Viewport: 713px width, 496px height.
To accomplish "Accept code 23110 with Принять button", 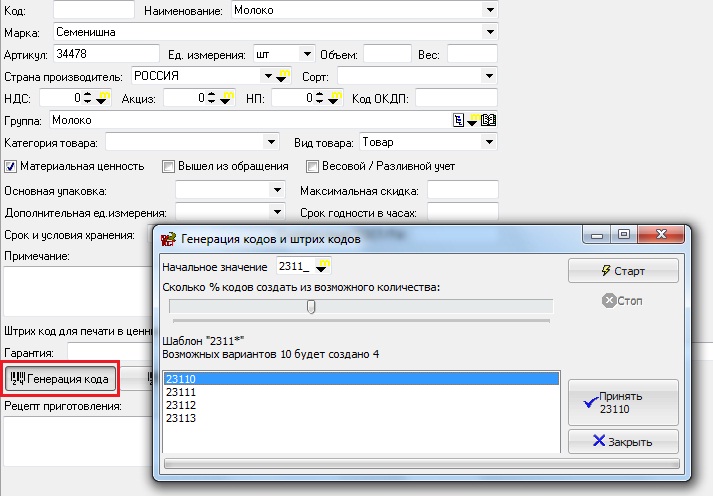I will coord(623,402).
